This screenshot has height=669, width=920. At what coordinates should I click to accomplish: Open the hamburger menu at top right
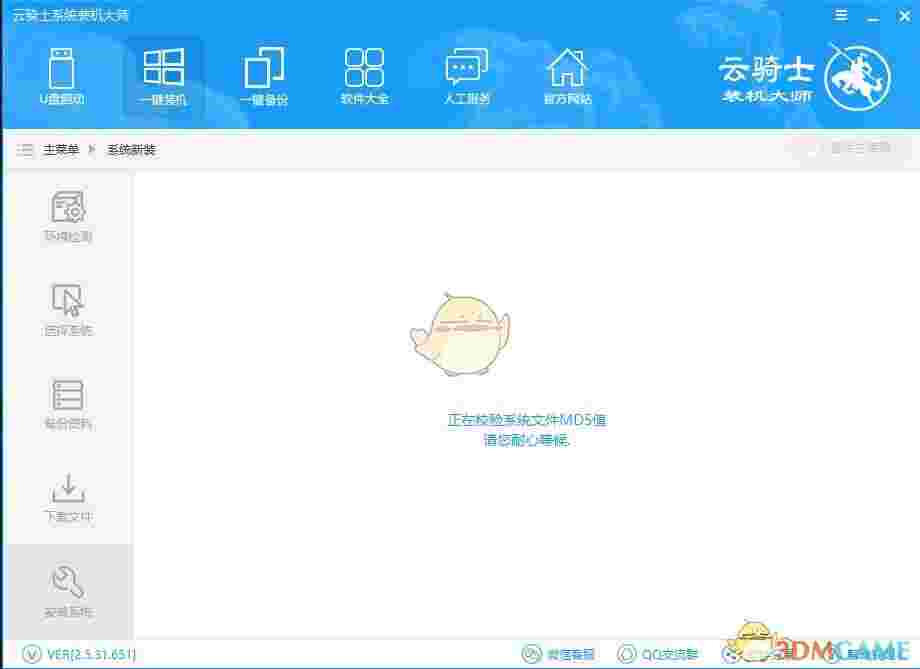841,15
